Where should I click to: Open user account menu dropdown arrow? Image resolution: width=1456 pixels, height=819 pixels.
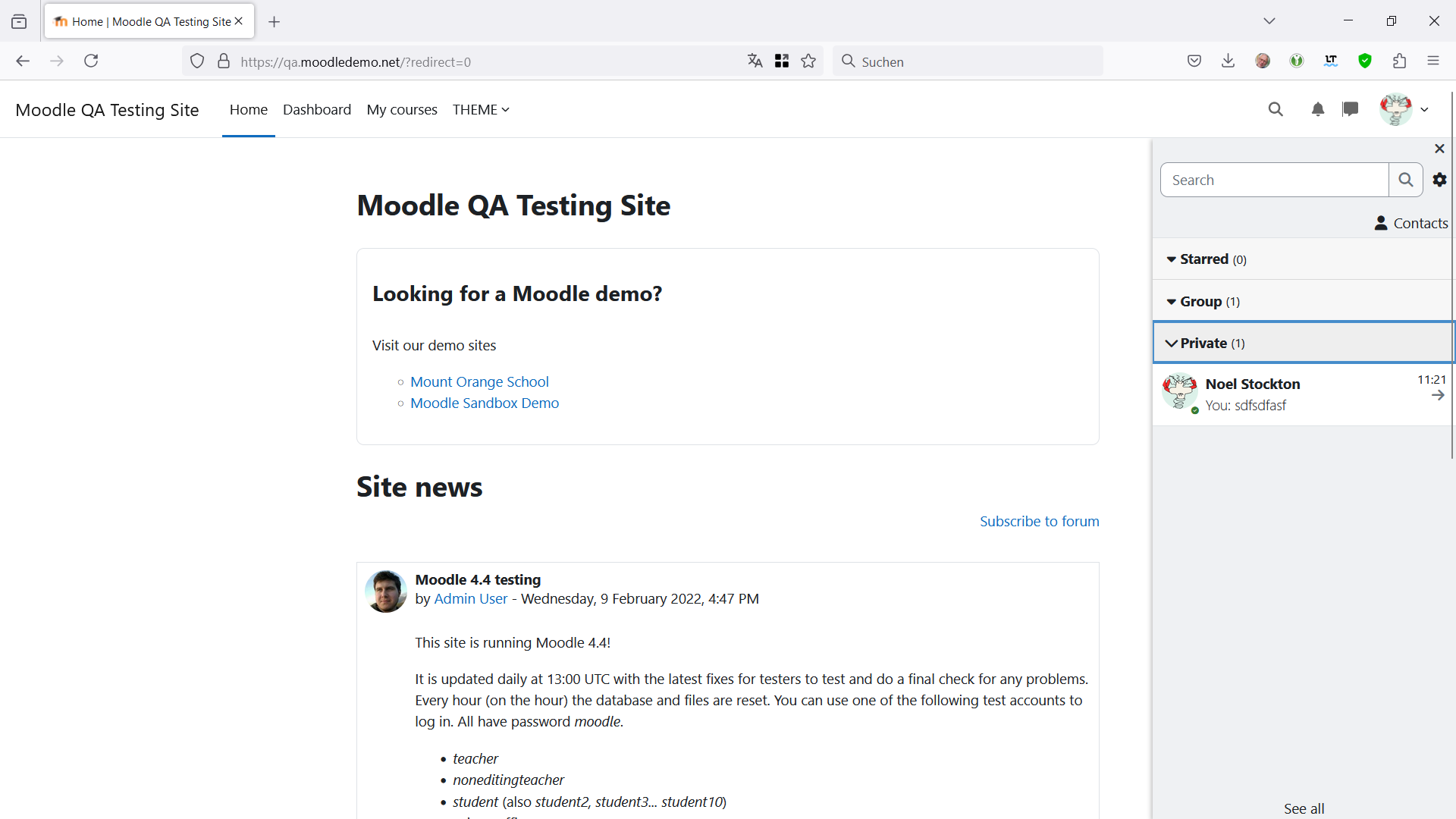pos(1425,109)
